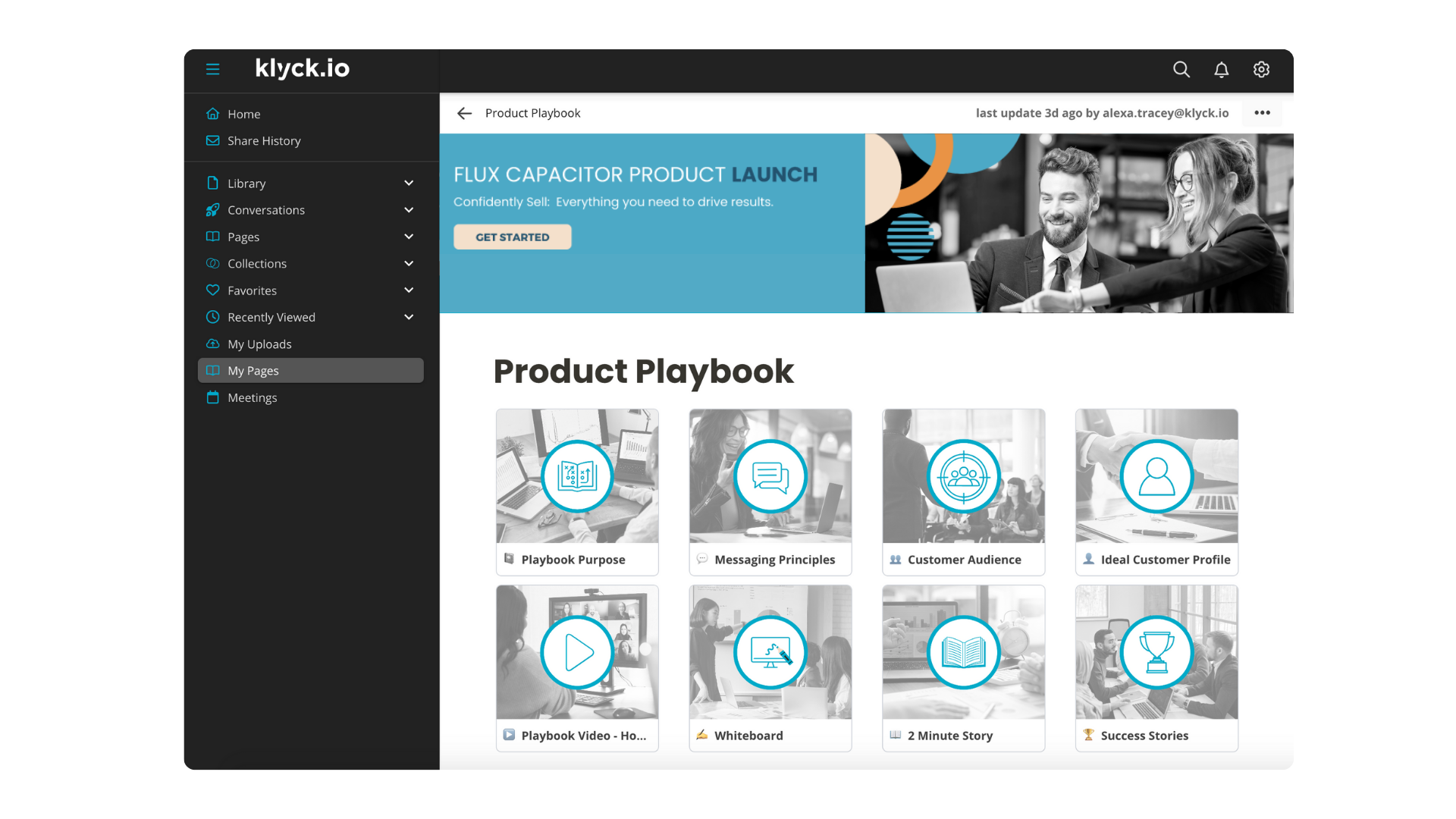Expand the Conversations section
This screenshot has width=1456, height=819.
(x=408, y=210)
